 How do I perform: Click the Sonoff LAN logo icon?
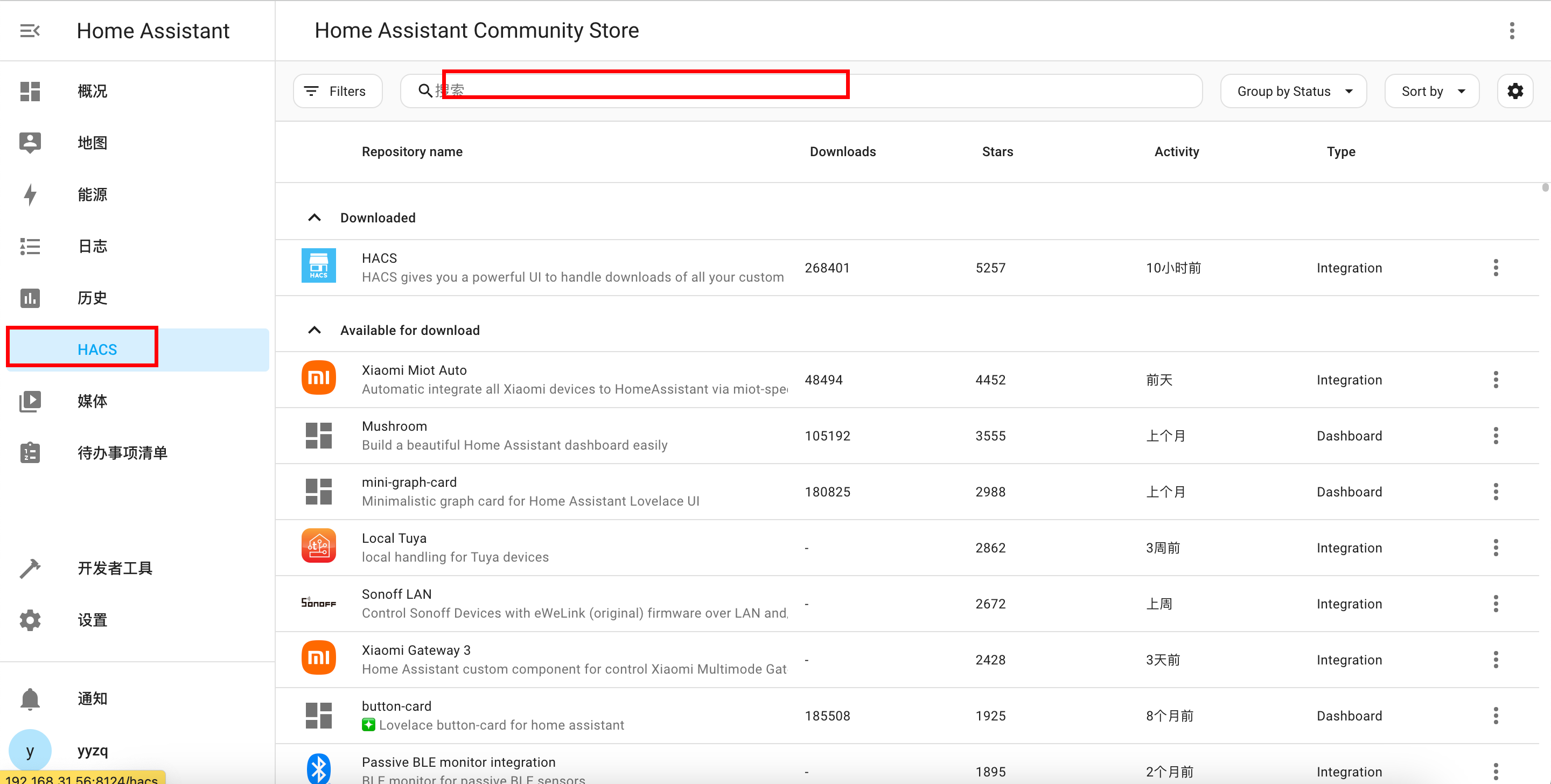pyautogui.click(x=318, y=603)
